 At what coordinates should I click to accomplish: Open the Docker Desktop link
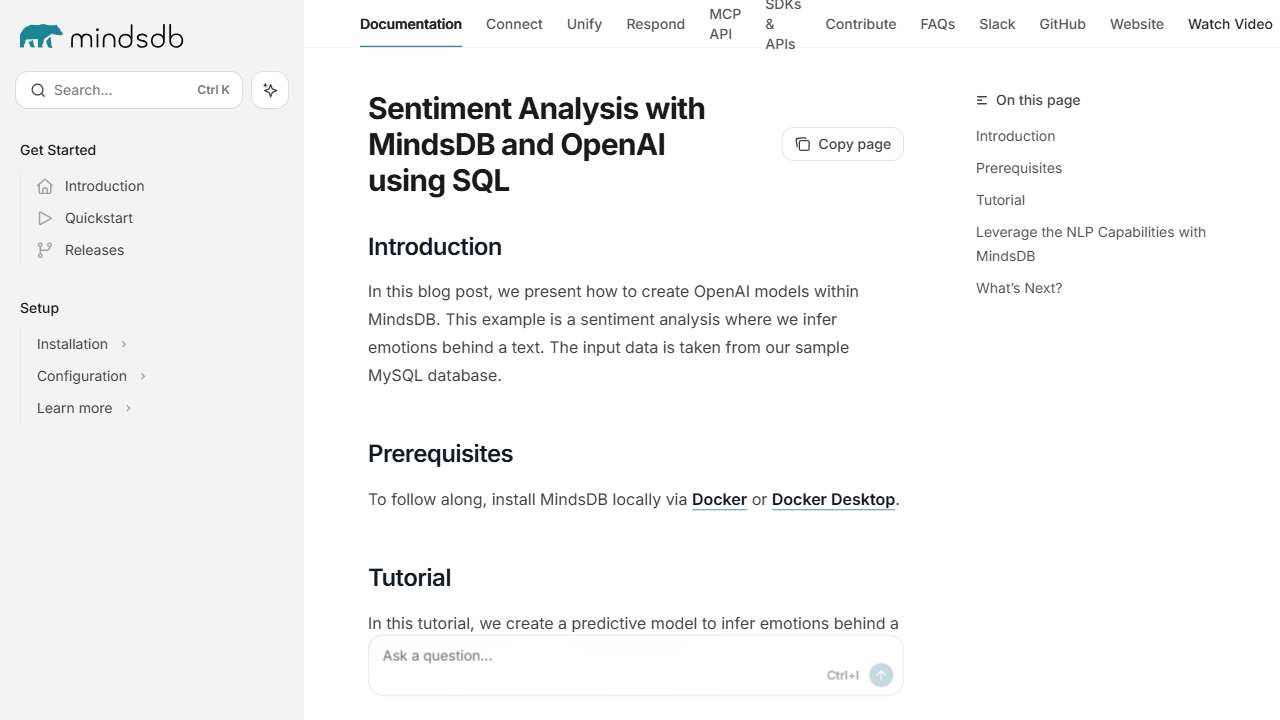[833, 499]
